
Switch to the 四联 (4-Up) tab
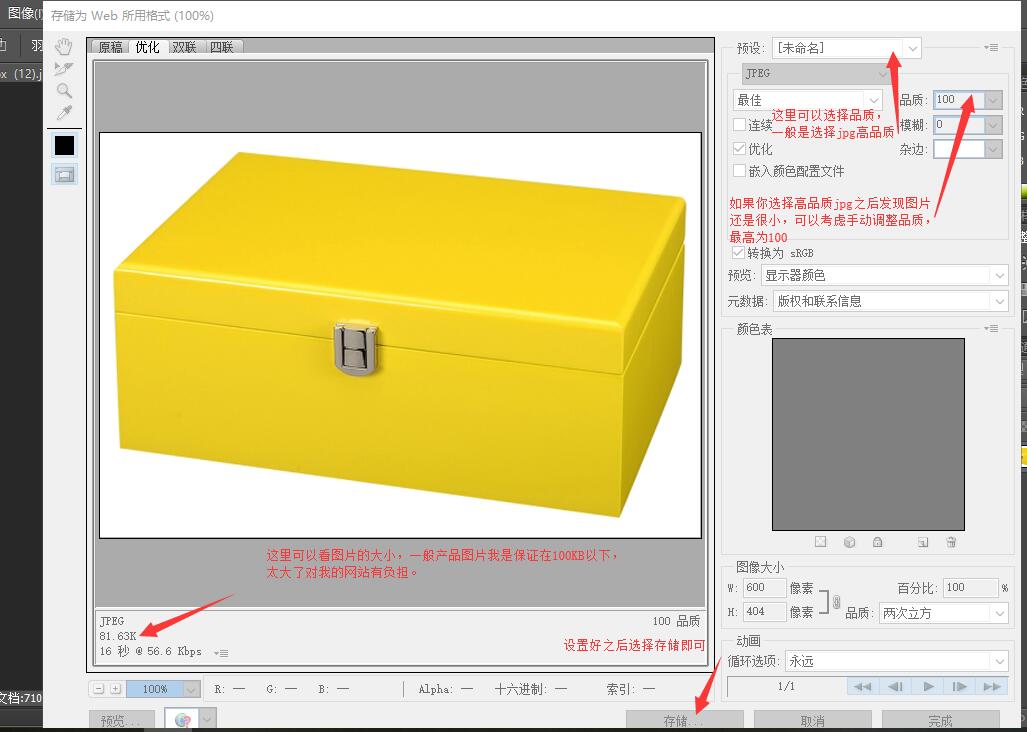[x=221, y=47]
